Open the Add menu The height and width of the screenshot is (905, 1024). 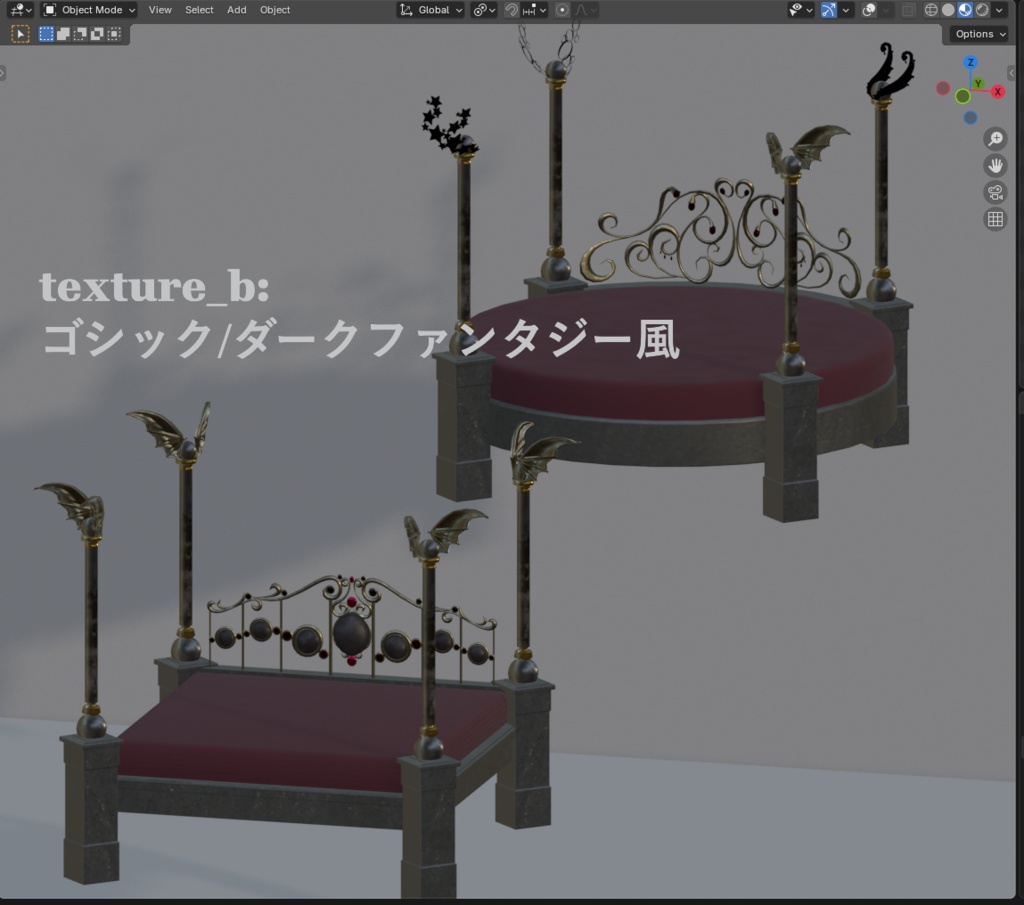click(x=236, y=10)
